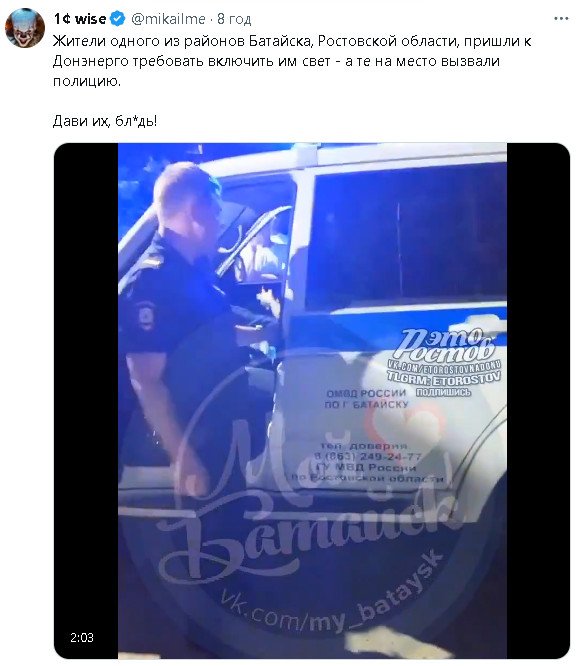581x666 pixels.
Task: Click the "ПОДПИШИСЬ" label in the watermark
Action: pos(443,392)
